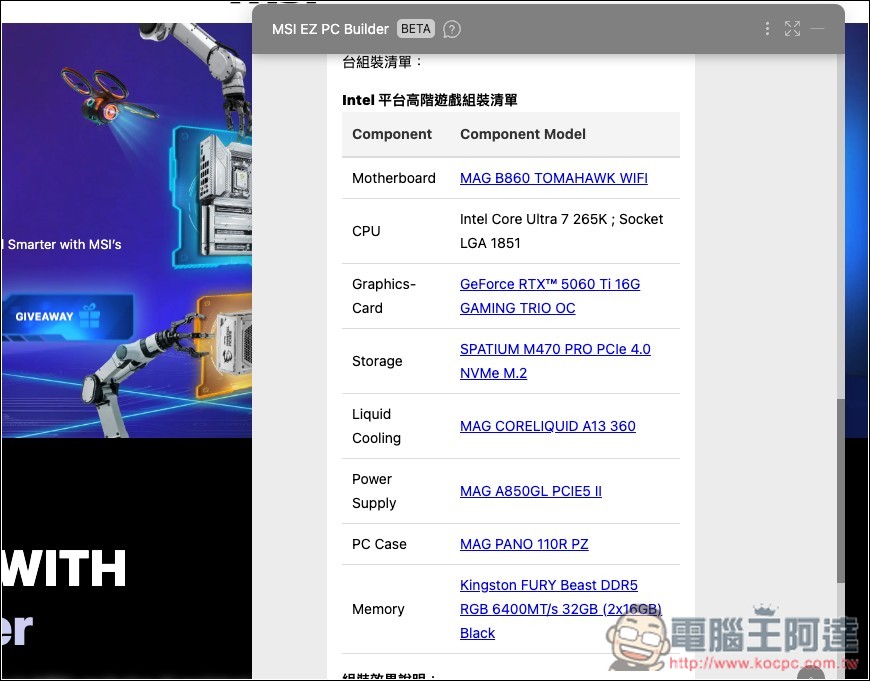Click the MSI EZ PC Builder title
Image resolution: width=870 pixels, height=681 pixels.
[330, 29]
